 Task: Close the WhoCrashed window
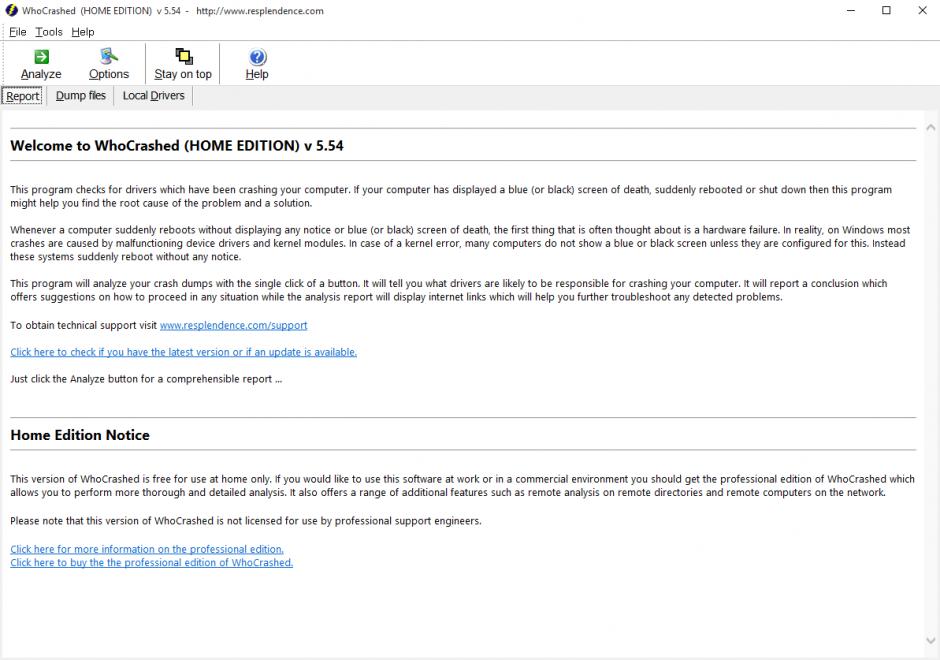[x=922, y=10]
